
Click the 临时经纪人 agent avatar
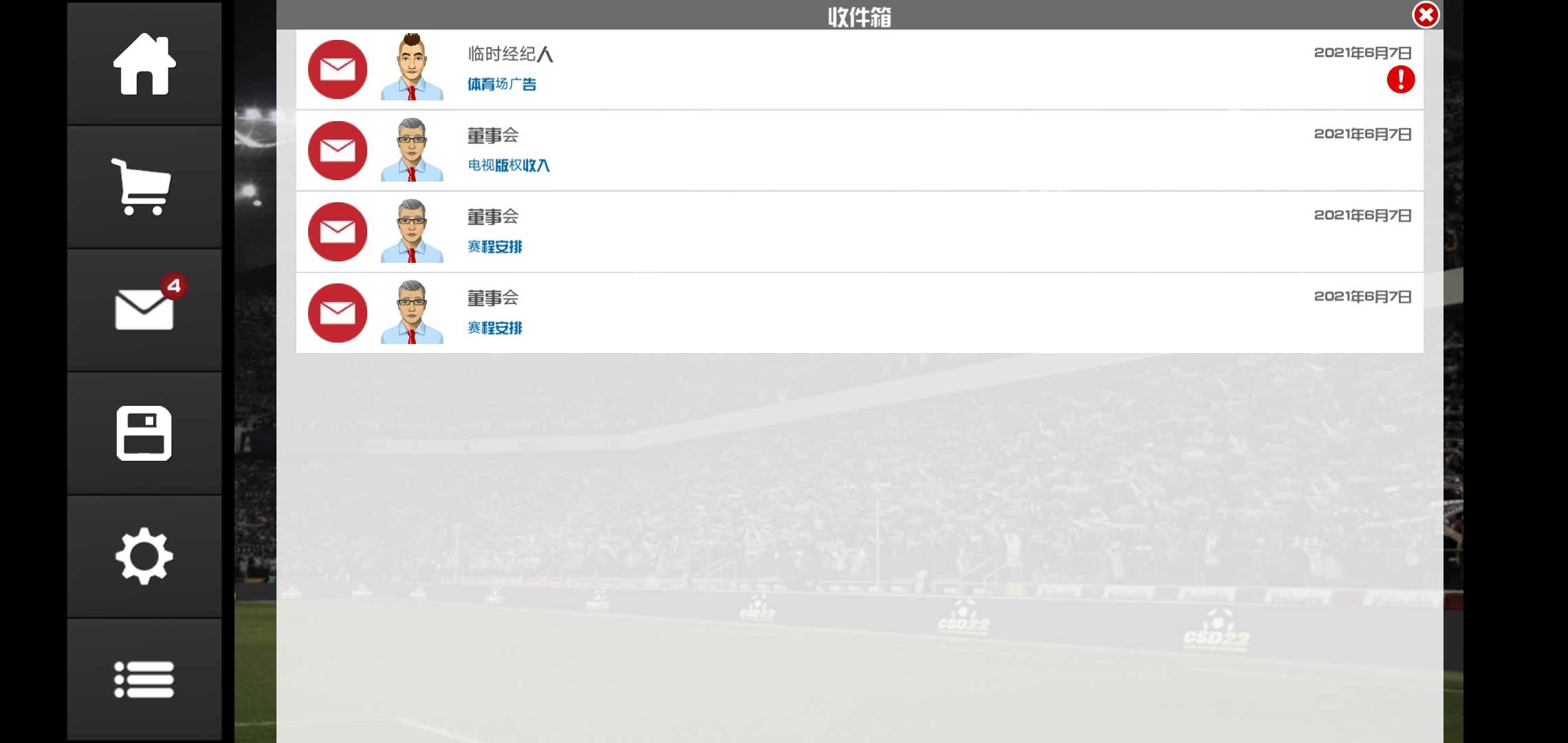click(x=412, y=67)
